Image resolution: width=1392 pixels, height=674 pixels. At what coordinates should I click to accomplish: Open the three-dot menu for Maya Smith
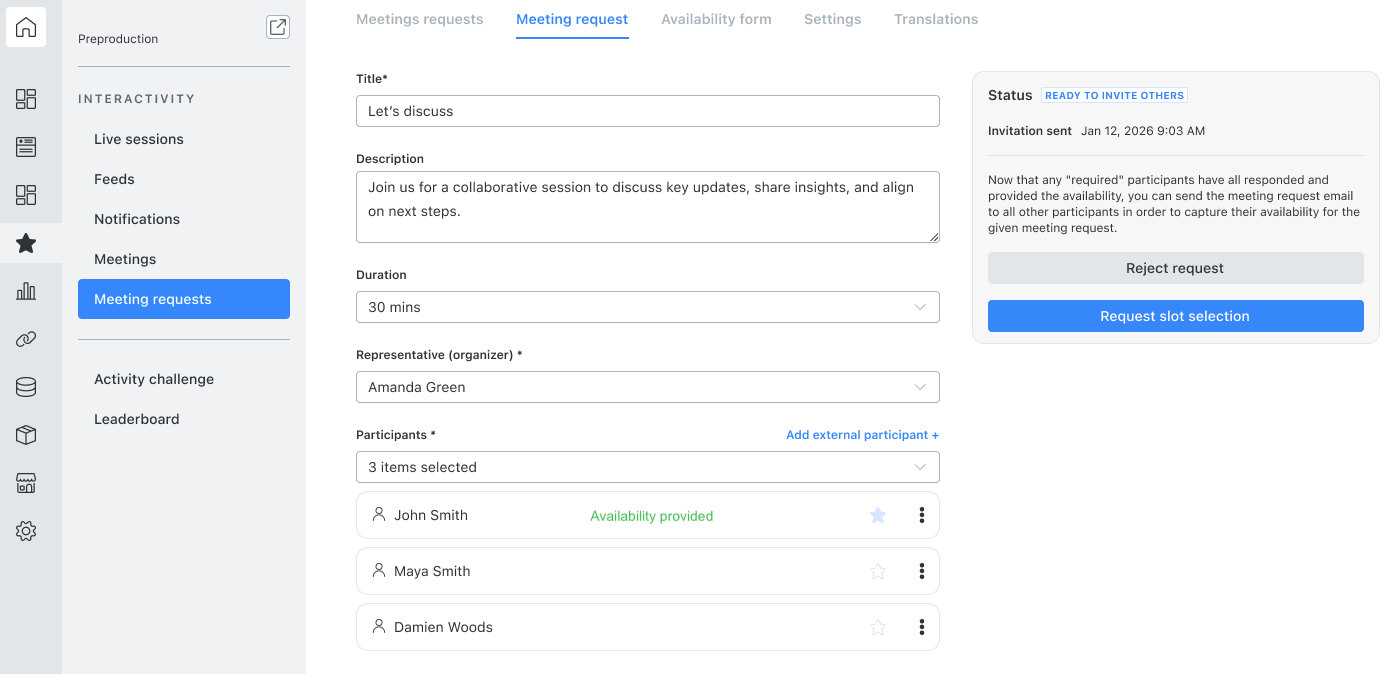(x=921, y=571)
